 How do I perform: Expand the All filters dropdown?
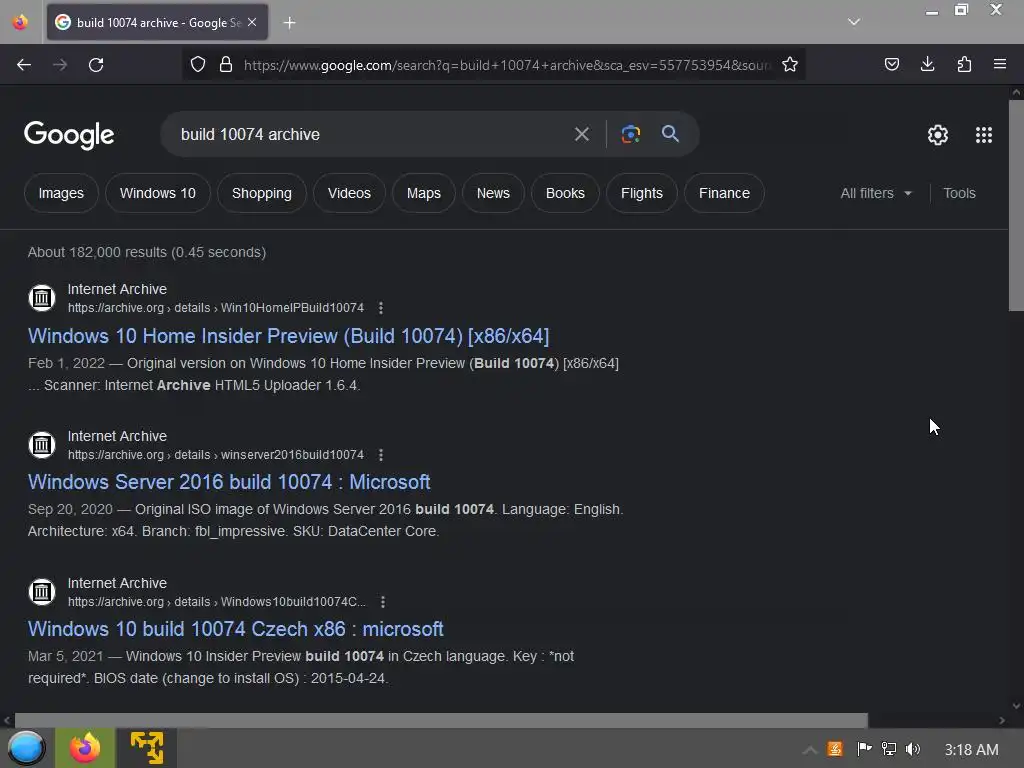[x=876, y=193]
